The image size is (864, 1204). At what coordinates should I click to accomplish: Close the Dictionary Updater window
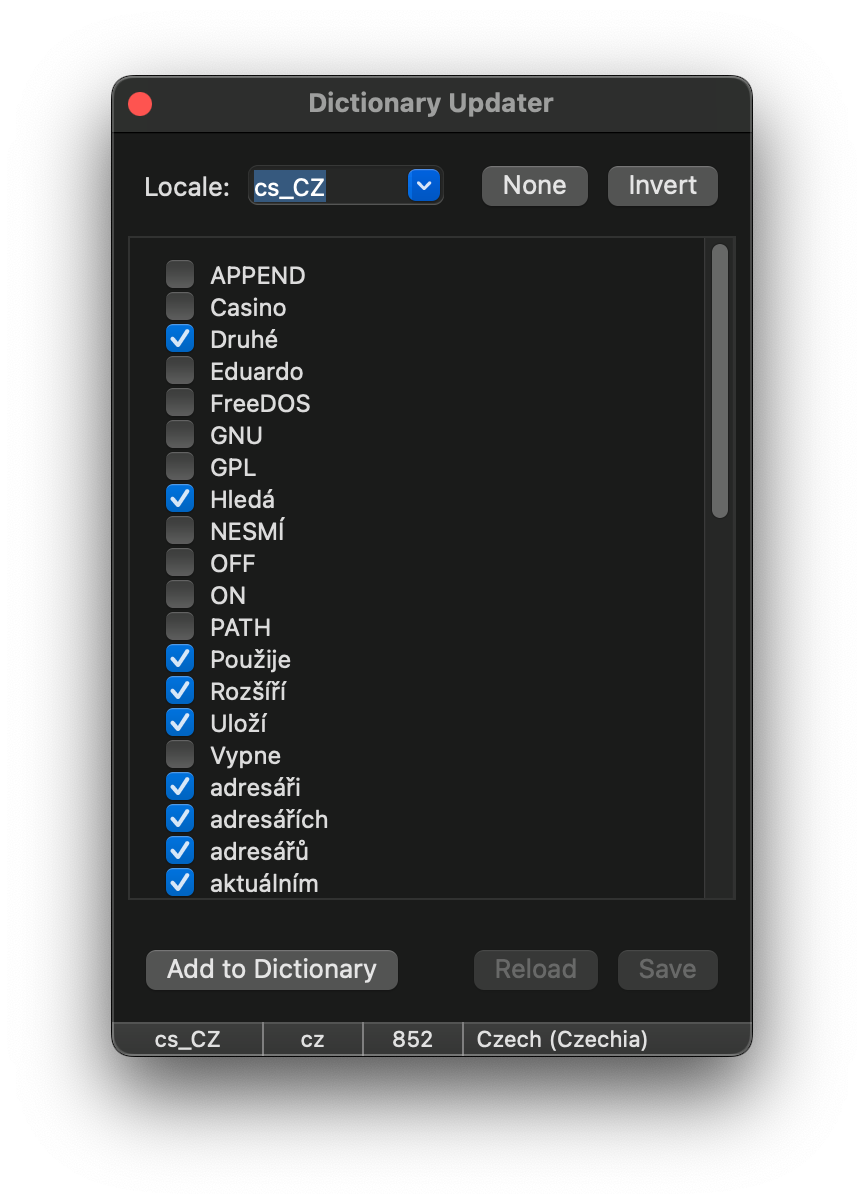tap(140, 104)
